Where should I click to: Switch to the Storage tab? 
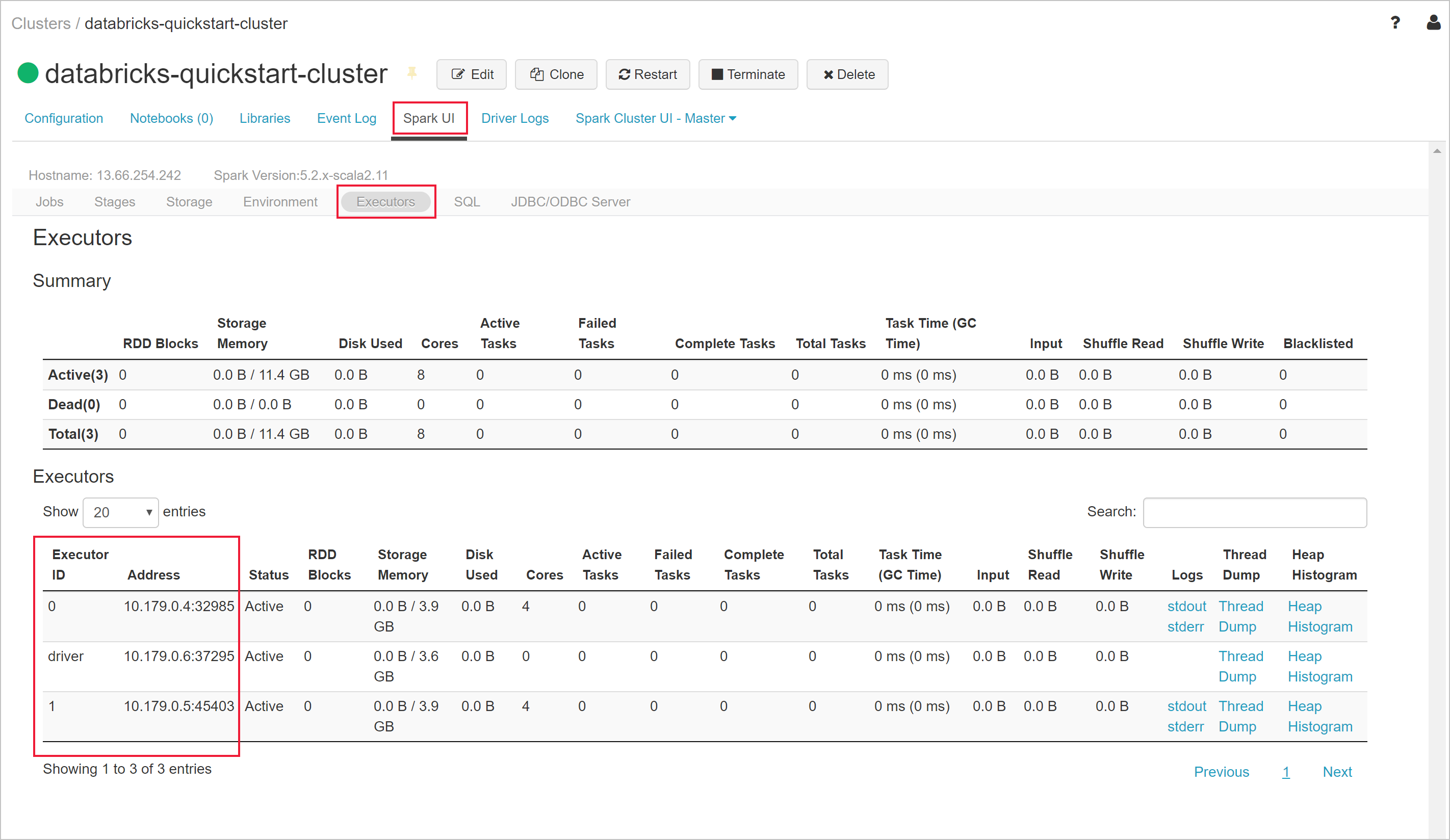point(189,201)
